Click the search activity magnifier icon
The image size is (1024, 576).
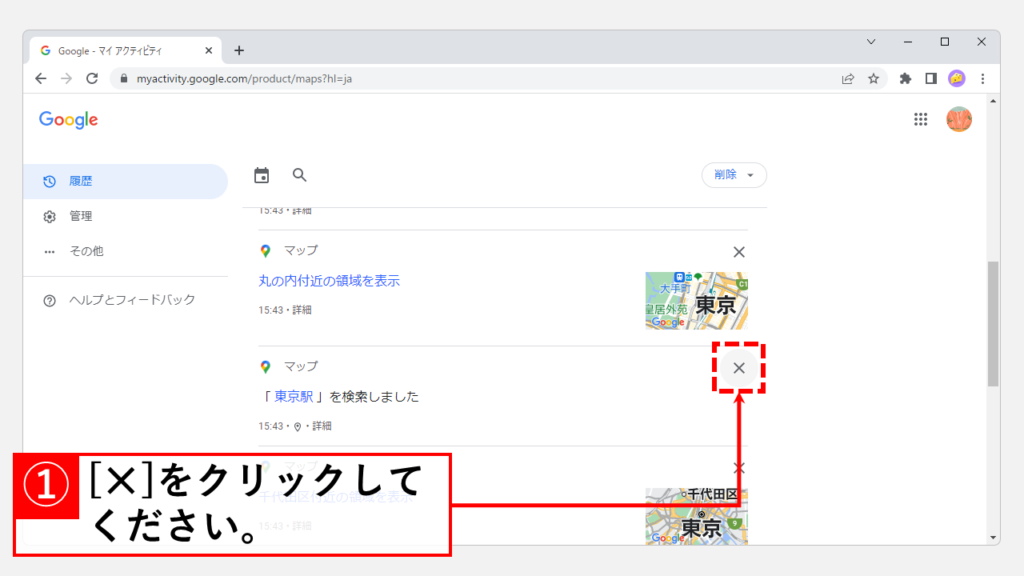point(299,175)
